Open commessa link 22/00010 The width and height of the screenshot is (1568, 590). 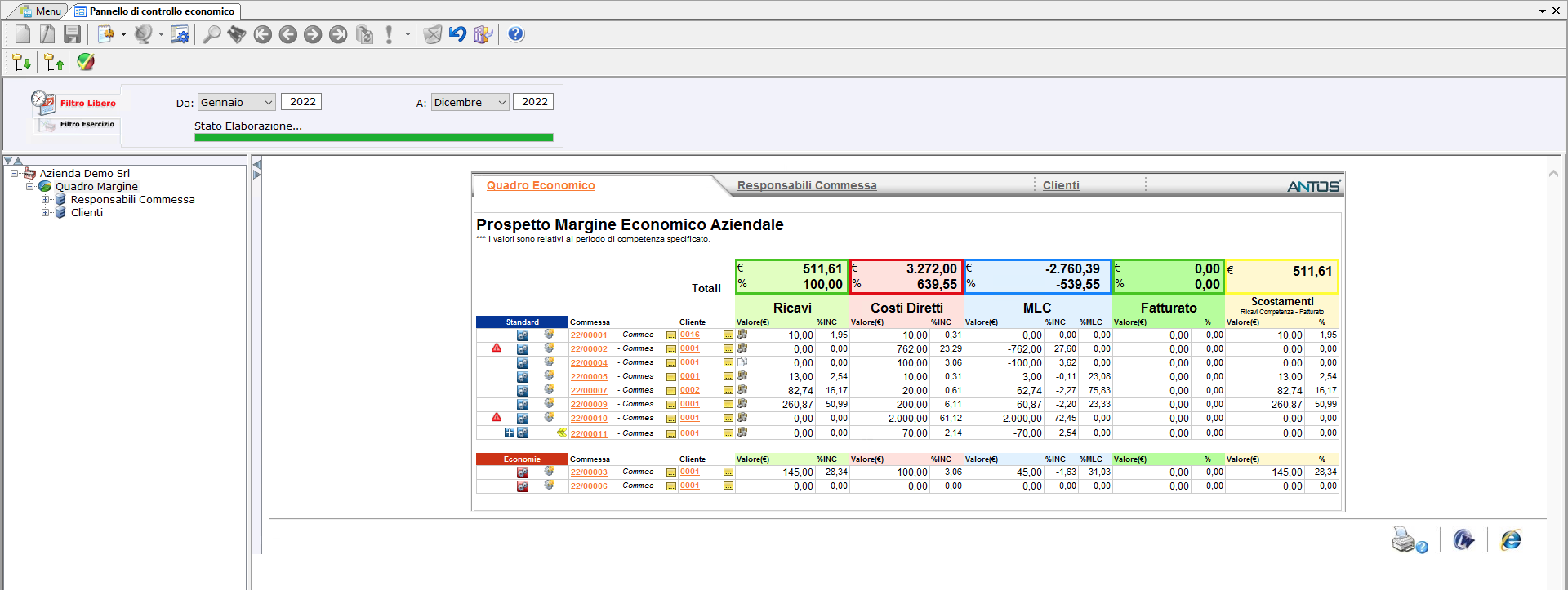point(588,419)
